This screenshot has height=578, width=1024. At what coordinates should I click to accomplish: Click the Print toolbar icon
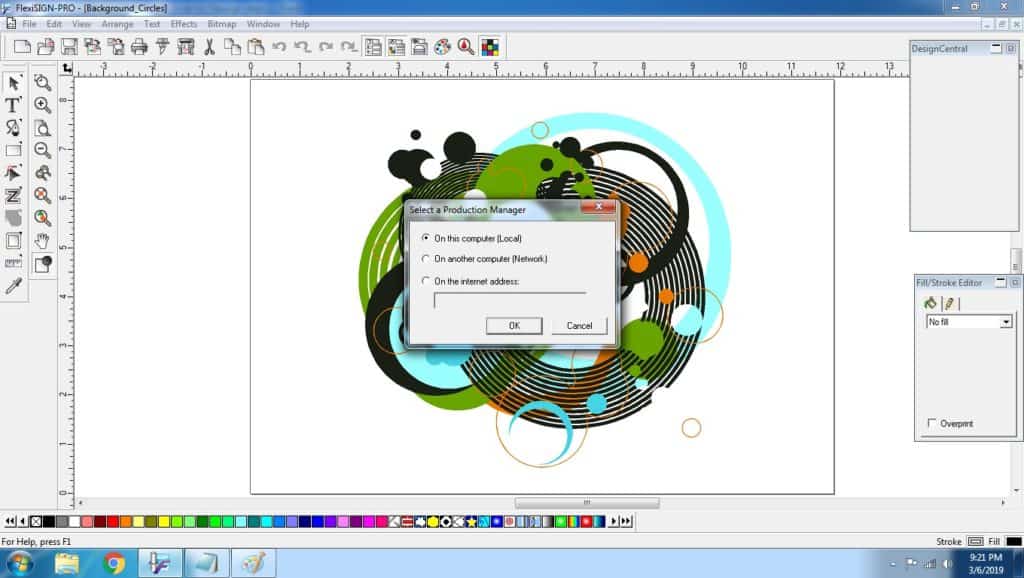pyautogui.click(x=139, y=47)
